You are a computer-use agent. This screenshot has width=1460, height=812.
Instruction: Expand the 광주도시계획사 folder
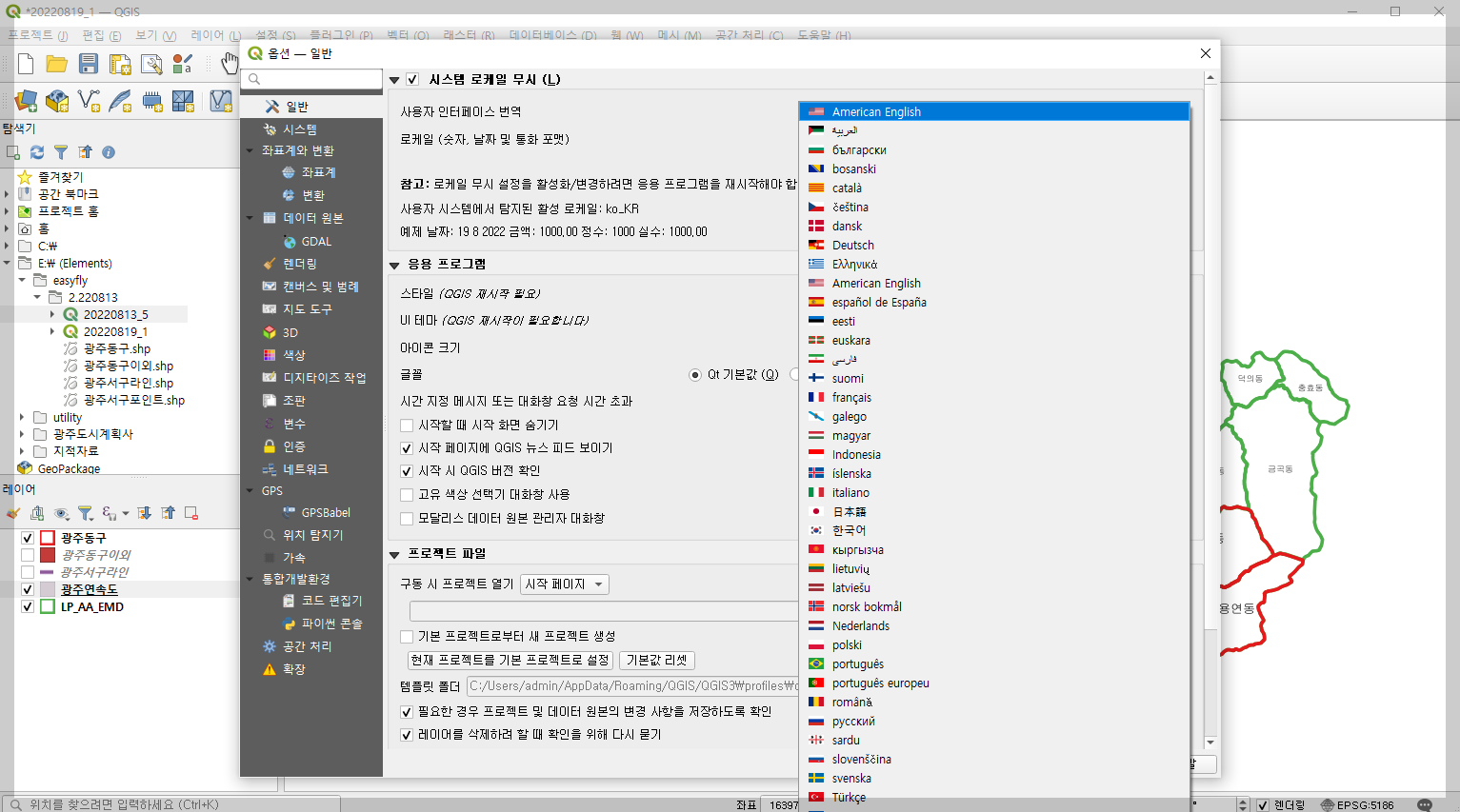coord(22,434)
